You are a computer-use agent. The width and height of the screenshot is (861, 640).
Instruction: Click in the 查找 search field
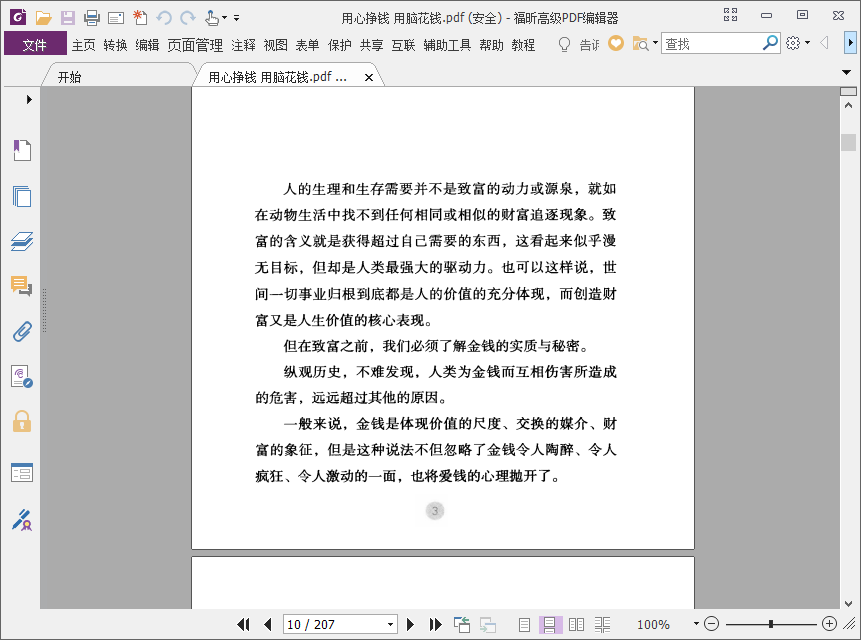coord(712,43)
